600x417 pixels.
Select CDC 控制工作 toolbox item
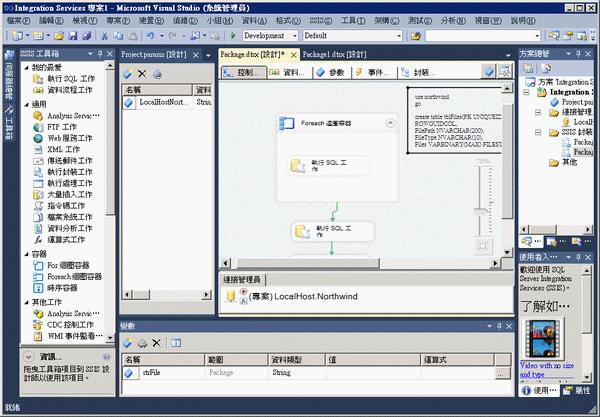point(64,325)
